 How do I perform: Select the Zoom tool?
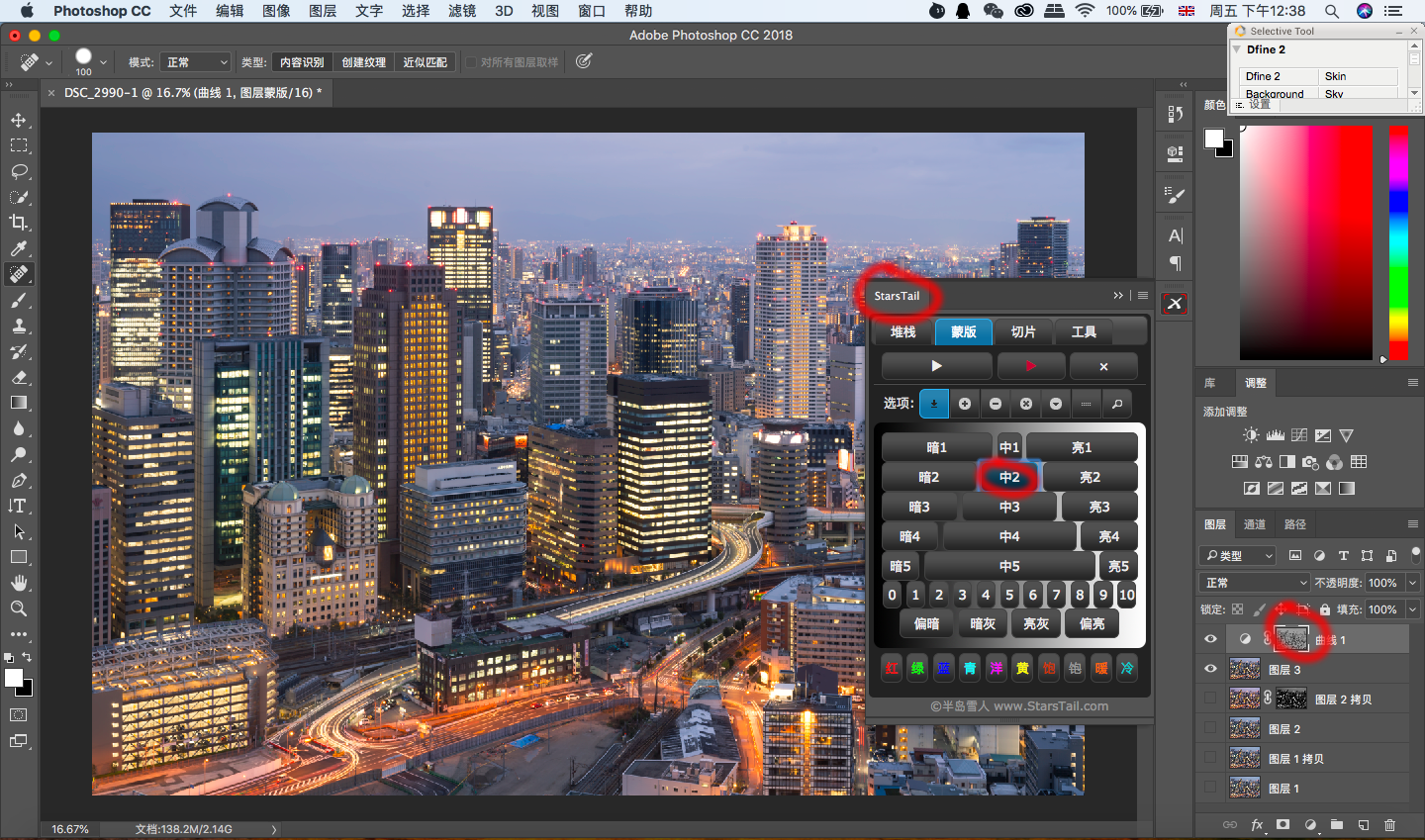click(19, 608)
